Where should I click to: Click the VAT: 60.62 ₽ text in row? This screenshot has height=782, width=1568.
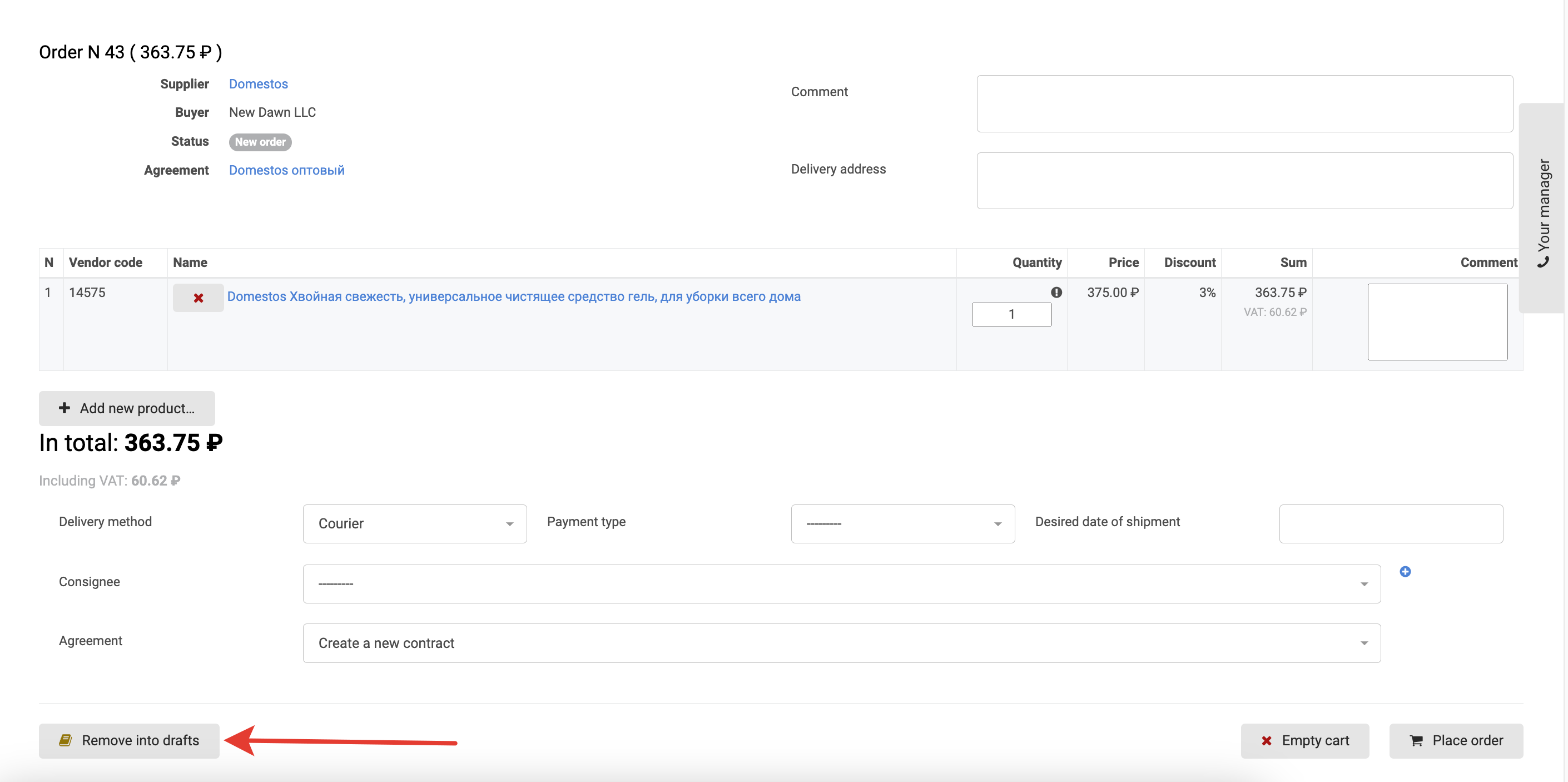1274,312
